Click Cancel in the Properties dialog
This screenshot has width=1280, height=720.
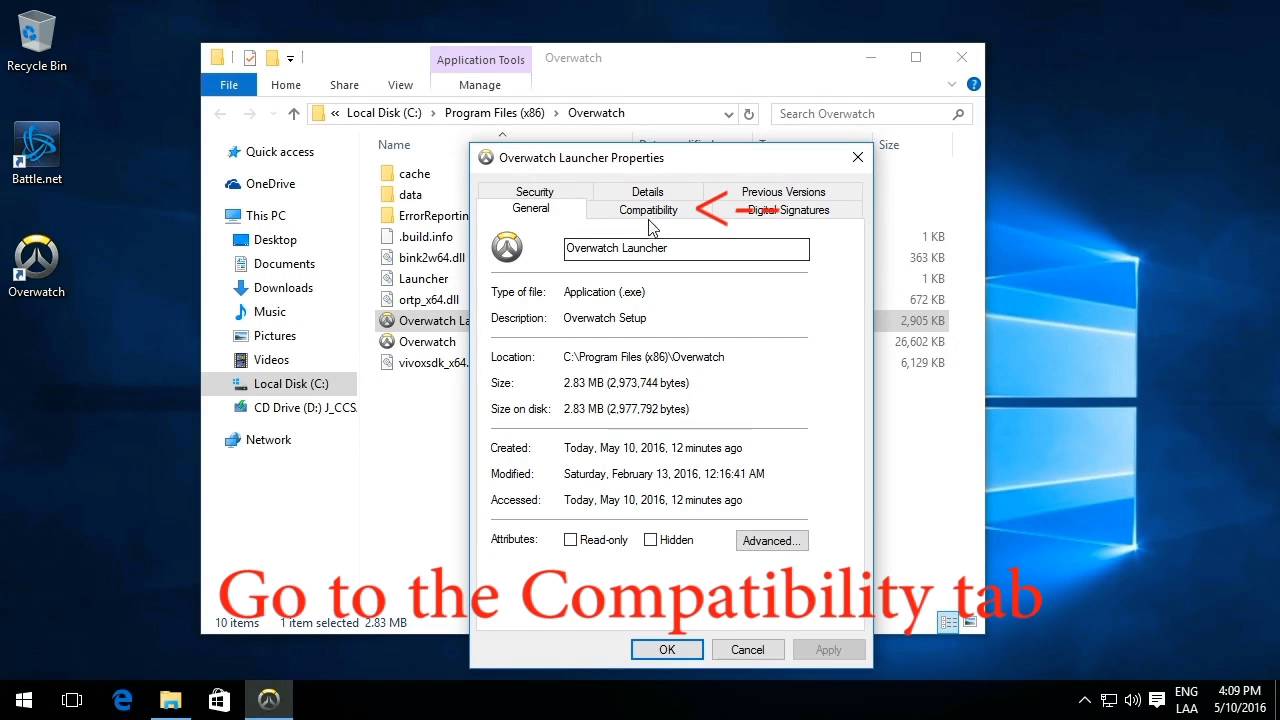747,650
